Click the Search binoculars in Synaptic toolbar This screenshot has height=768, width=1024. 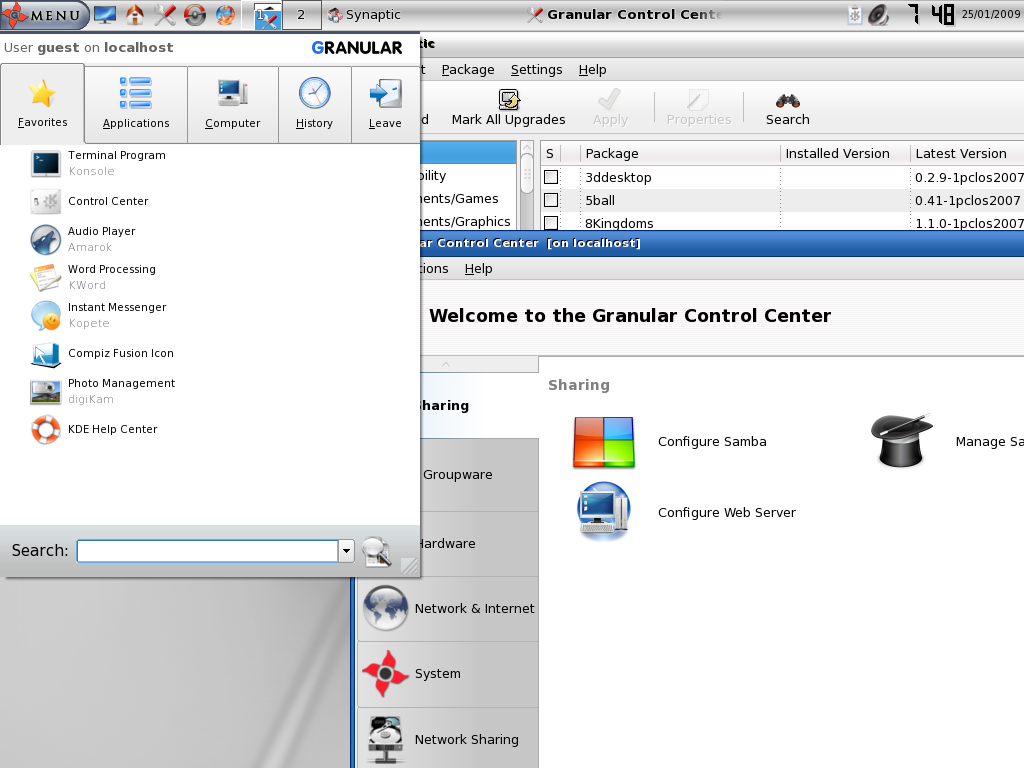(788, 108)
